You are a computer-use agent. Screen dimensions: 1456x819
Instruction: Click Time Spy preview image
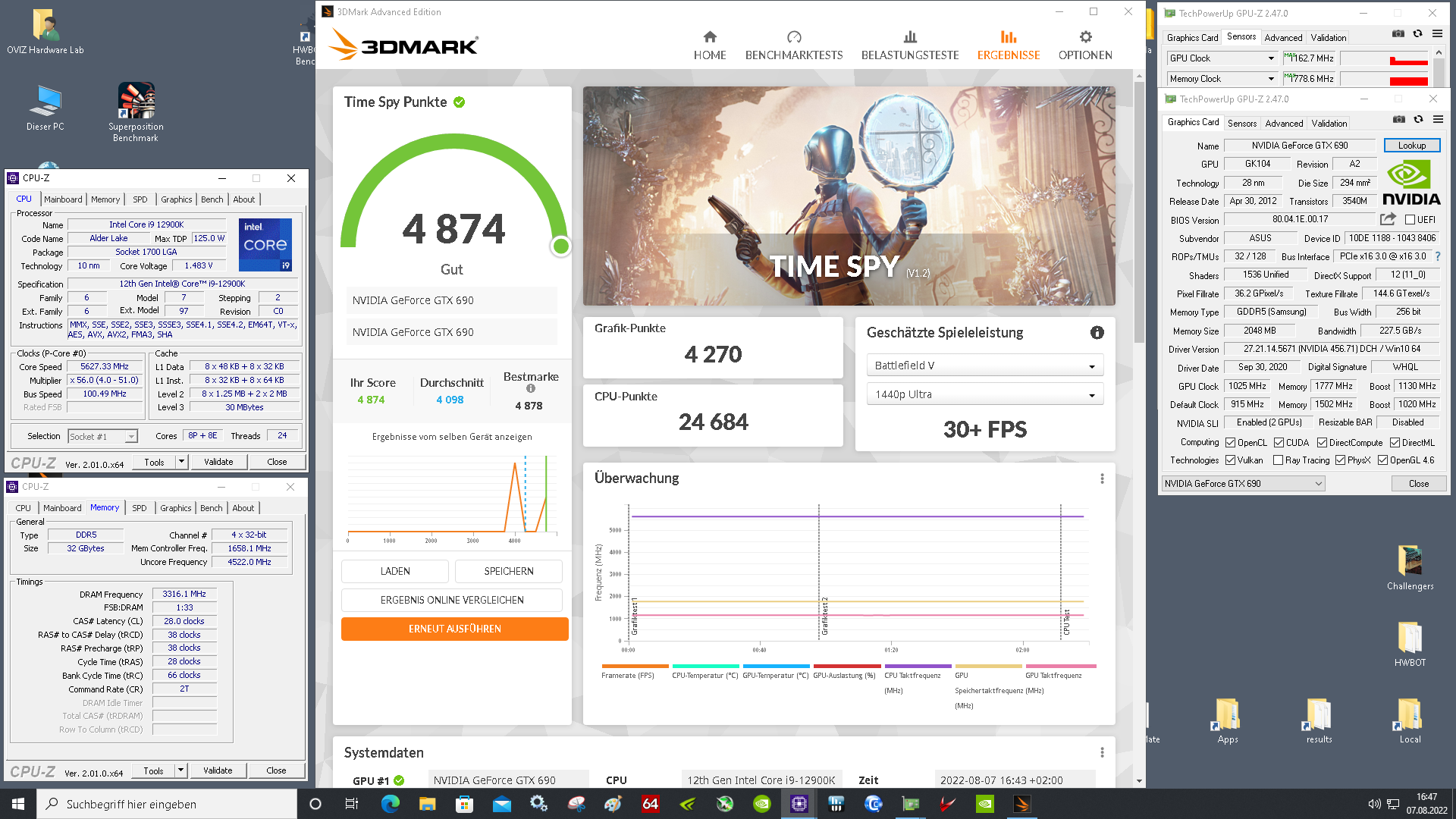(849, 196)
